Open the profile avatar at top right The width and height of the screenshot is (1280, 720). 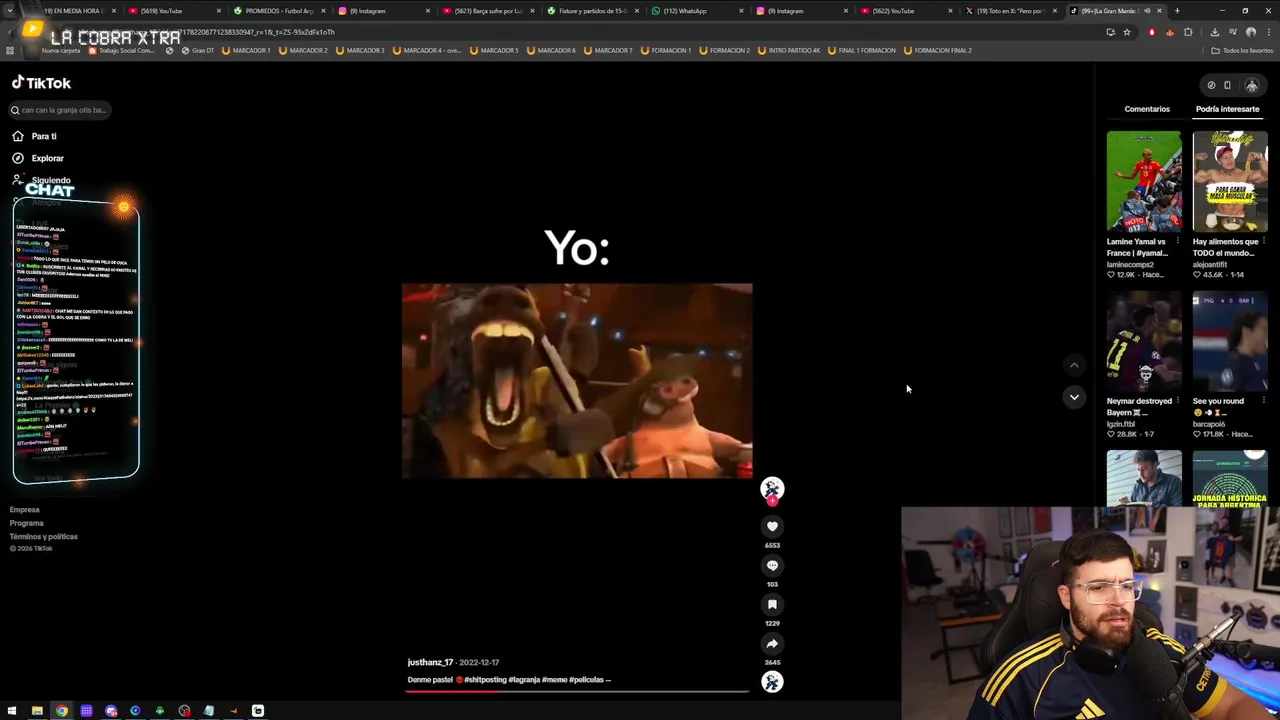pos(1251,85)
